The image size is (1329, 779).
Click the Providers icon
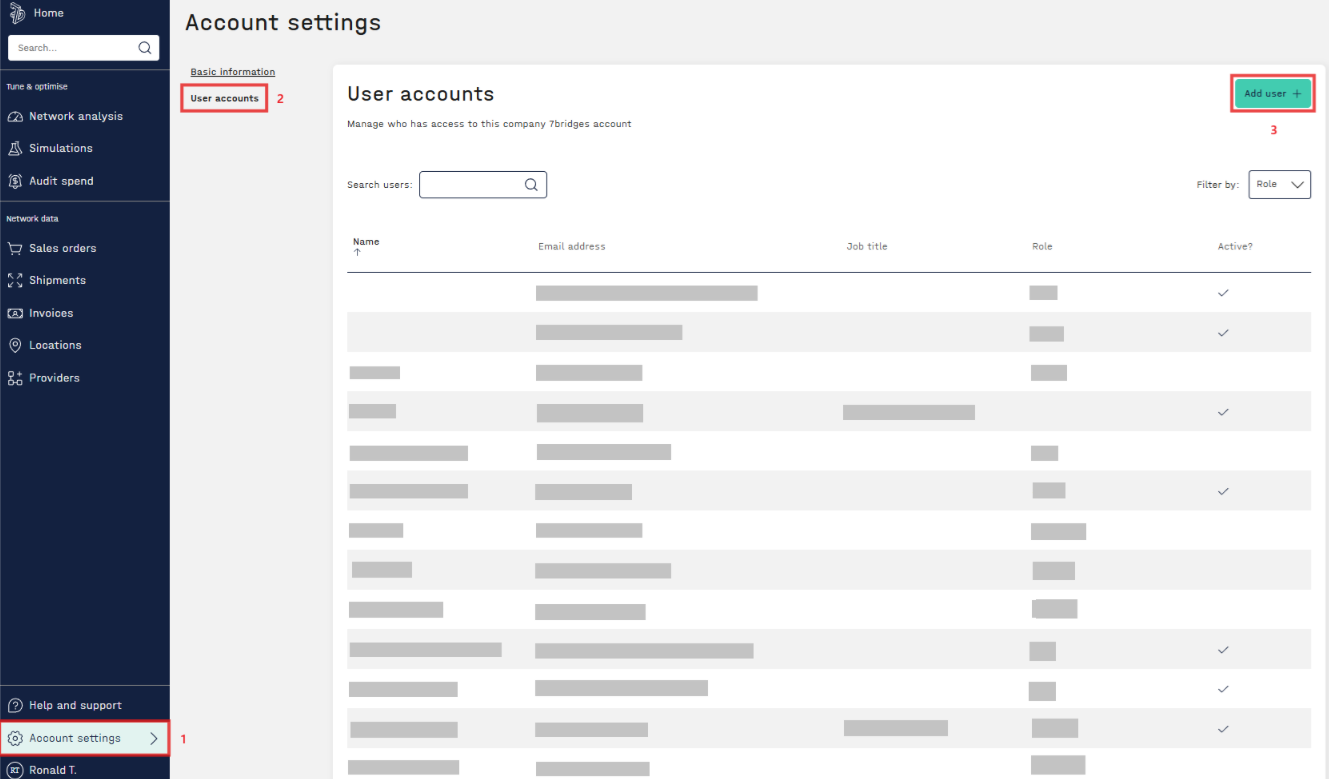click(15, 378)
